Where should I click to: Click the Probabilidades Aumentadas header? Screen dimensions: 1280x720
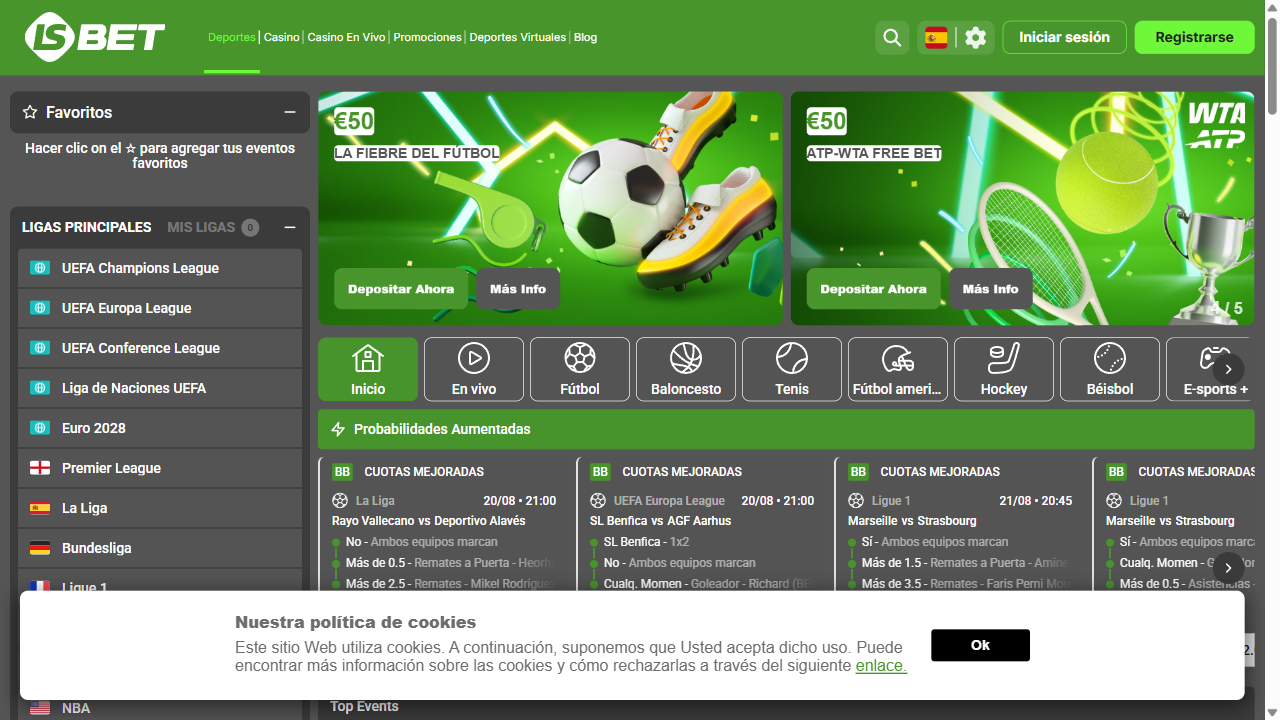(x=786, y=429)
